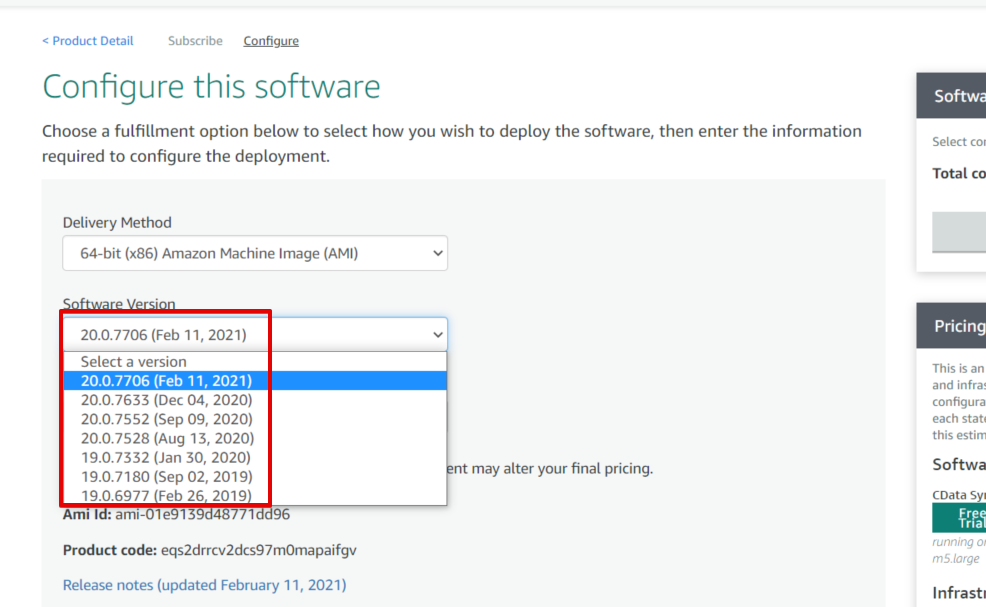The image size is (986, 607).
Task: Select version 20.0.7552 (Sep 09, 2020)
Action: [255, 419]
